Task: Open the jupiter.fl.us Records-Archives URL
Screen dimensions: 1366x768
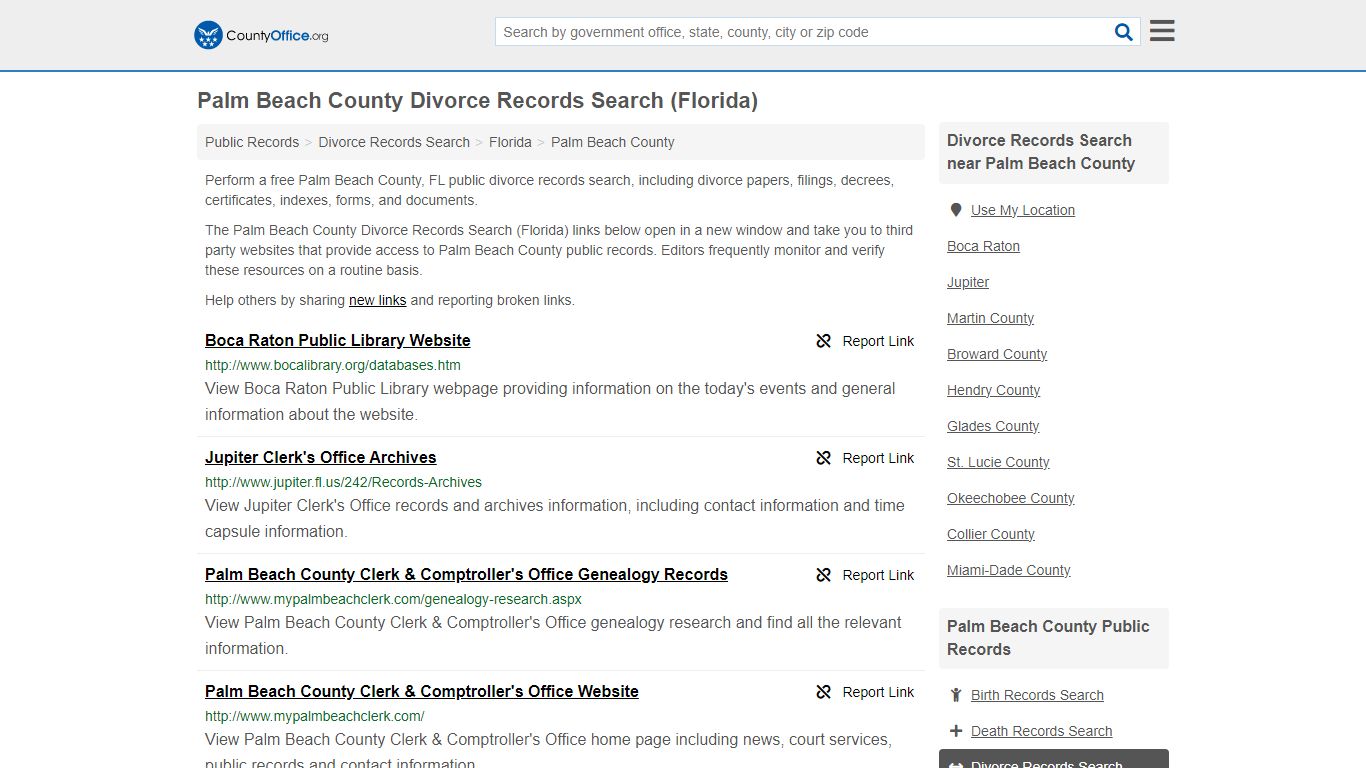Action: [x=343, y=482]
